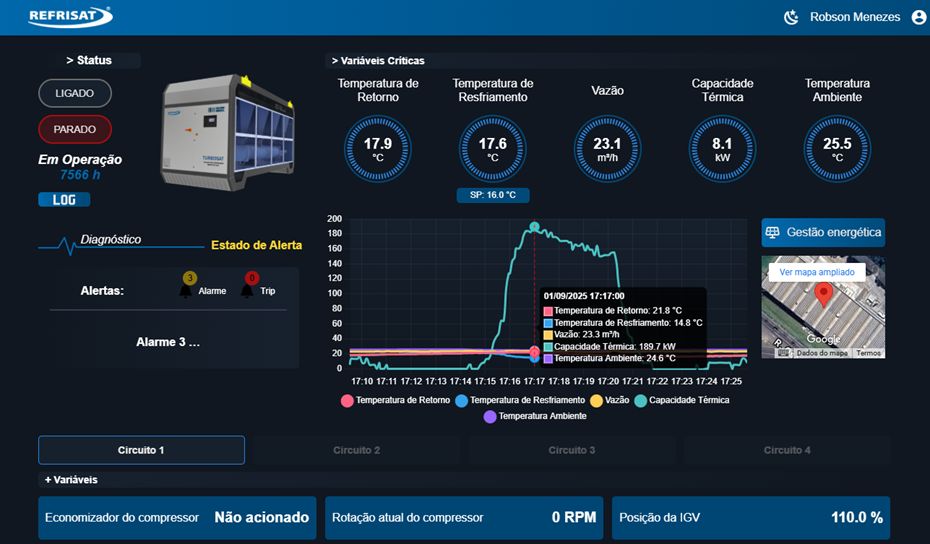Click the Vazão 23.1 m³/h gauge
The width and height of the screenshot is (930, 544).
(607, 148)
